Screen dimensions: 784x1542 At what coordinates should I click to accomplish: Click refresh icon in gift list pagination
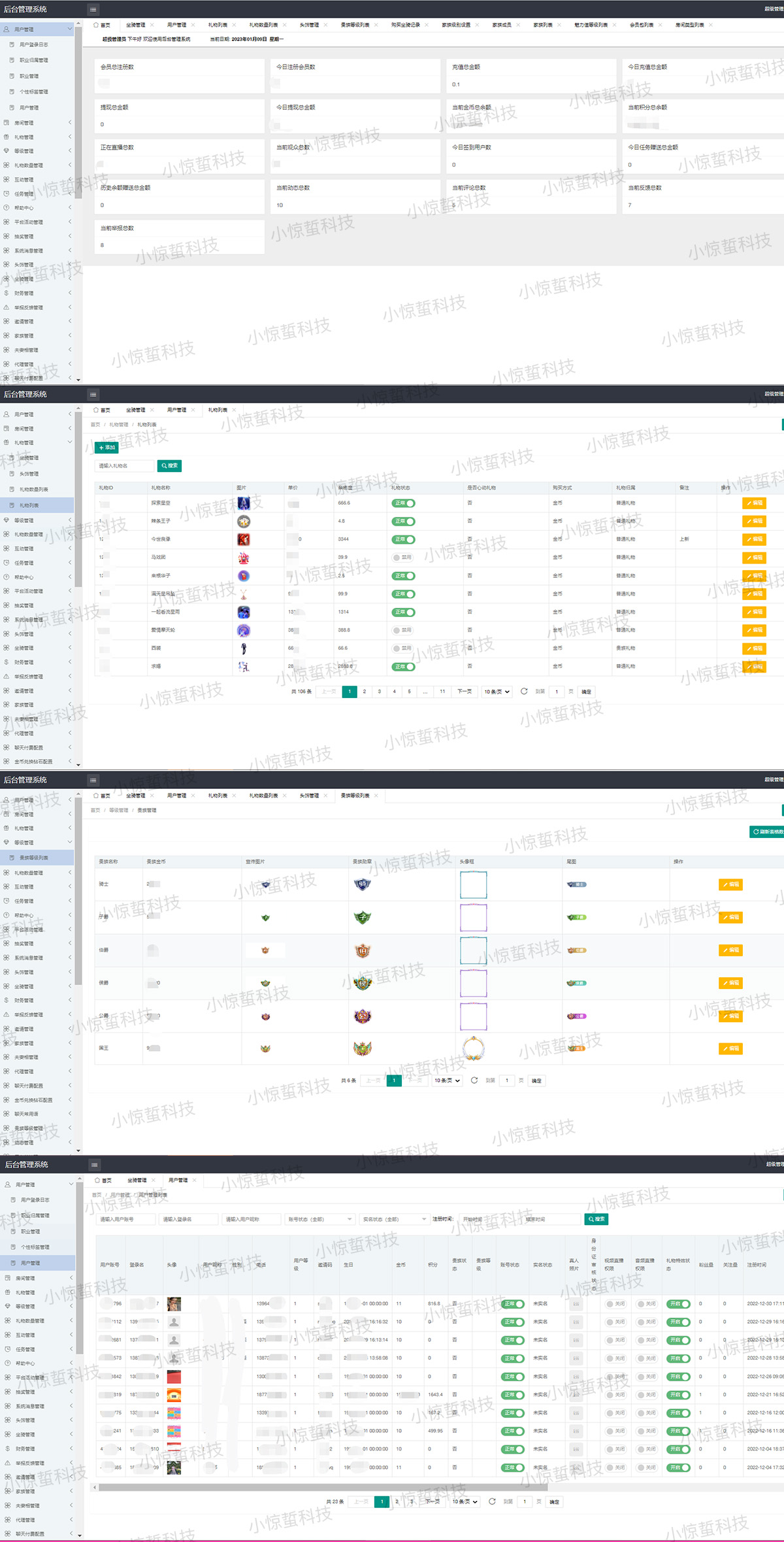click(524, 692)
